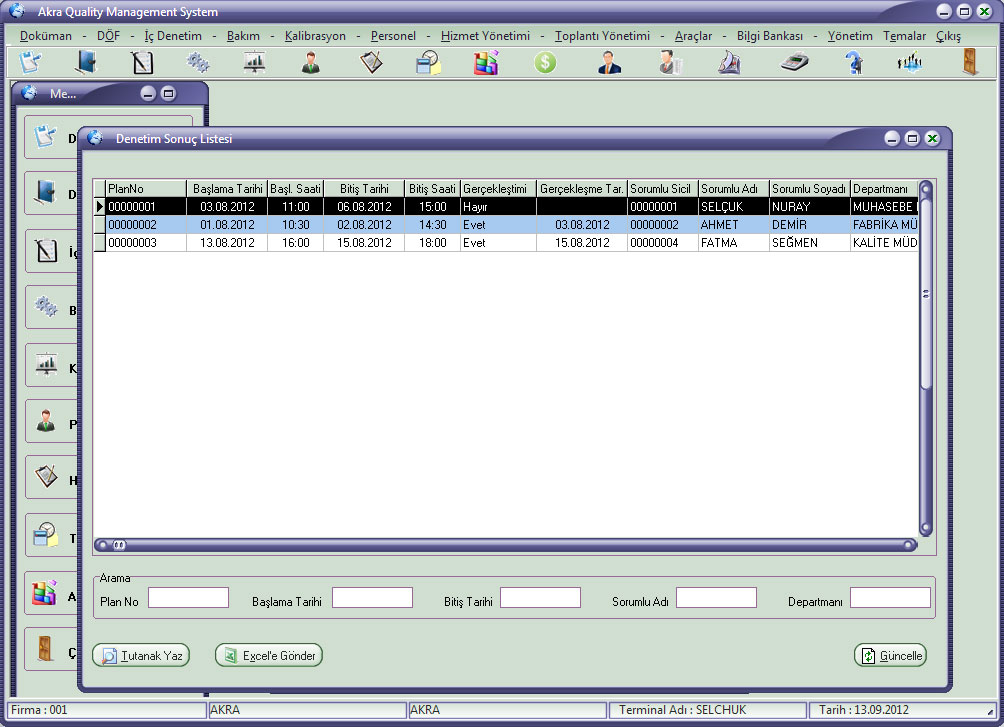The height and width of the screenshot is (727, 1004).
Task: Select the row with plan 00000003
Action: click(506, 243)
